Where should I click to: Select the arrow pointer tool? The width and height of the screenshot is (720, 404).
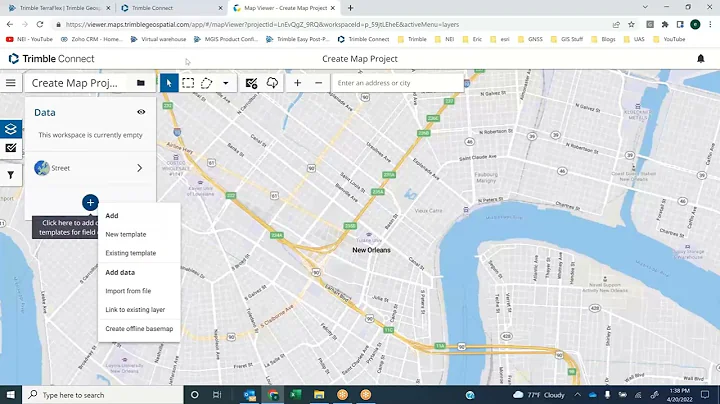pyautogui.click(x=169, y=83)
